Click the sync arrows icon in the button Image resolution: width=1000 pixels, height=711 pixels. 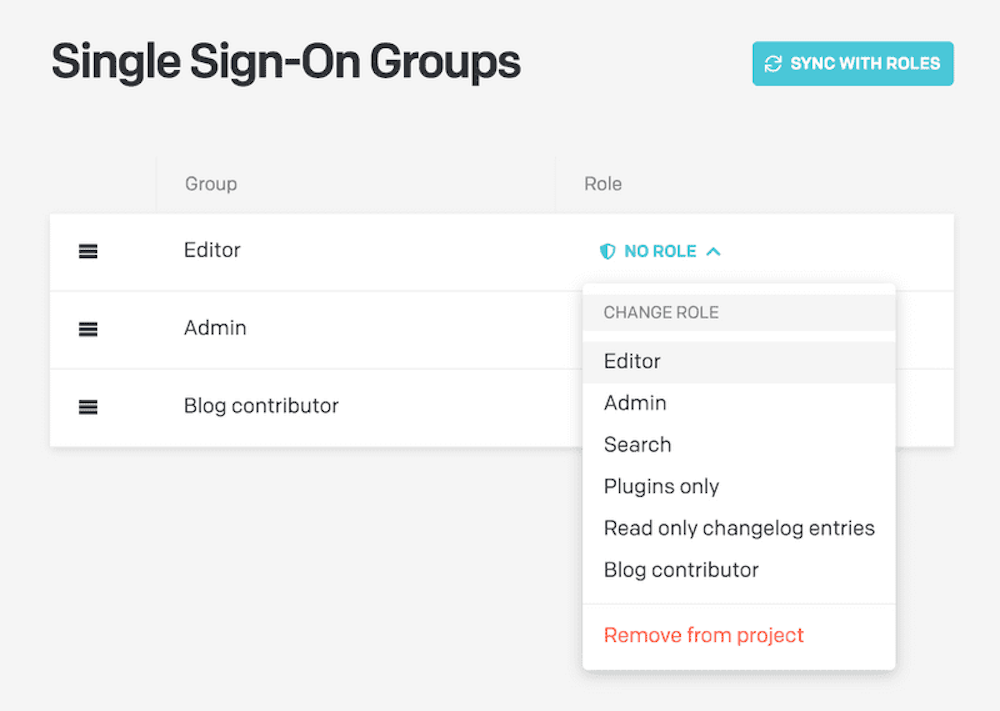point(773,64)
